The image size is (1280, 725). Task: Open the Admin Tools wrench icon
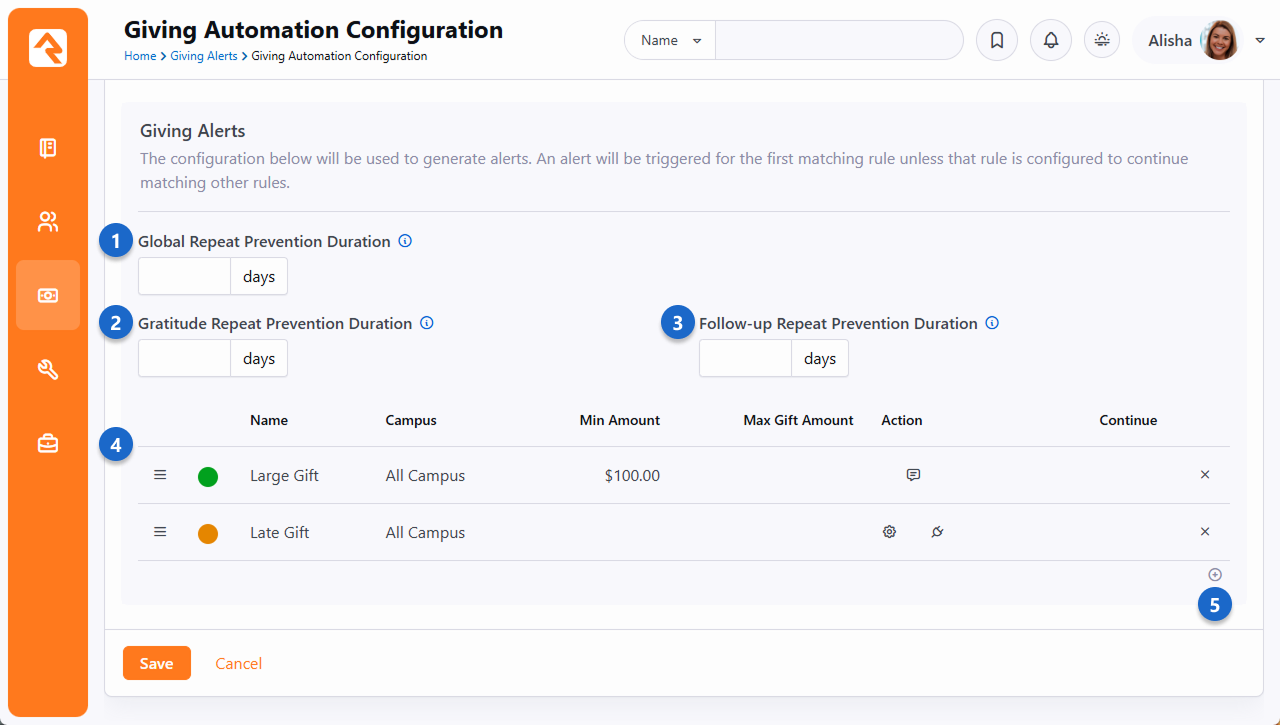pos(48,370)
